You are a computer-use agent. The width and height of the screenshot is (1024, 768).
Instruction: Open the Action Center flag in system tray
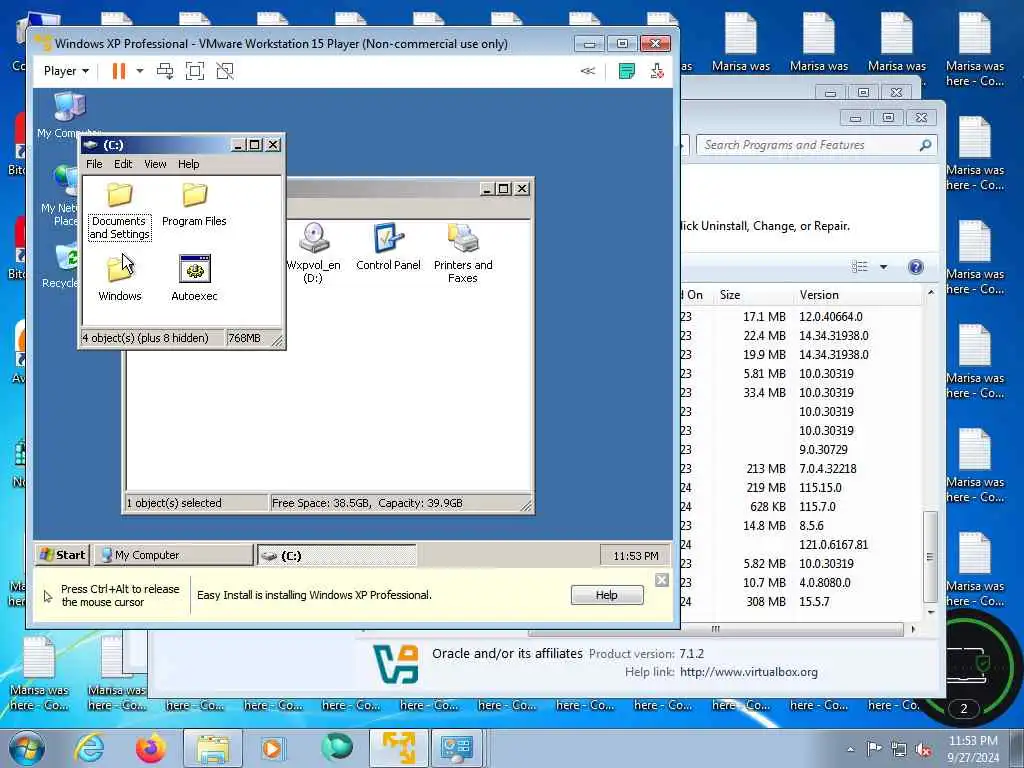[874, 748]
